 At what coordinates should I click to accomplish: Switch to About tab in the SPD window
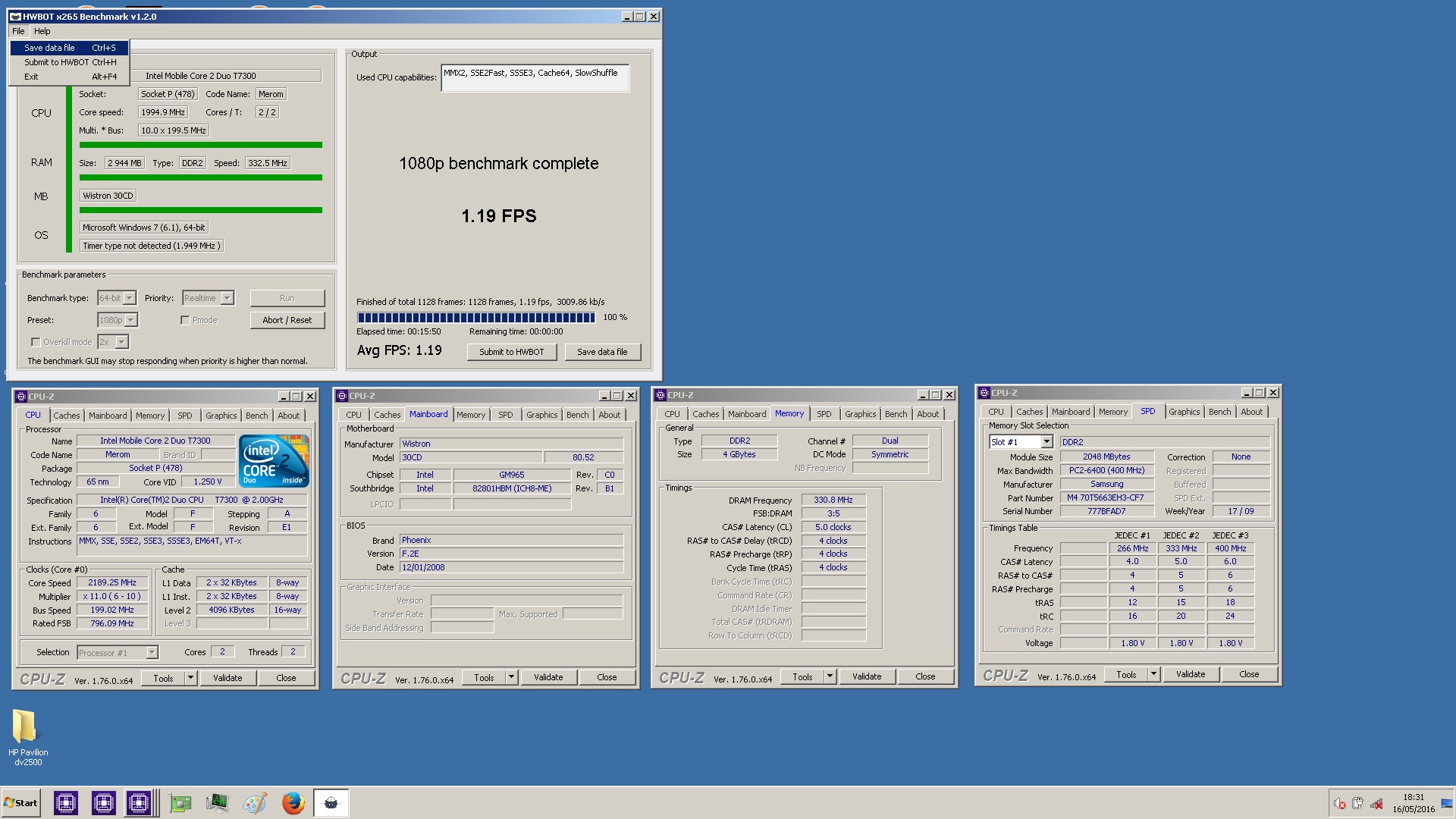(x=1252, y=412)
